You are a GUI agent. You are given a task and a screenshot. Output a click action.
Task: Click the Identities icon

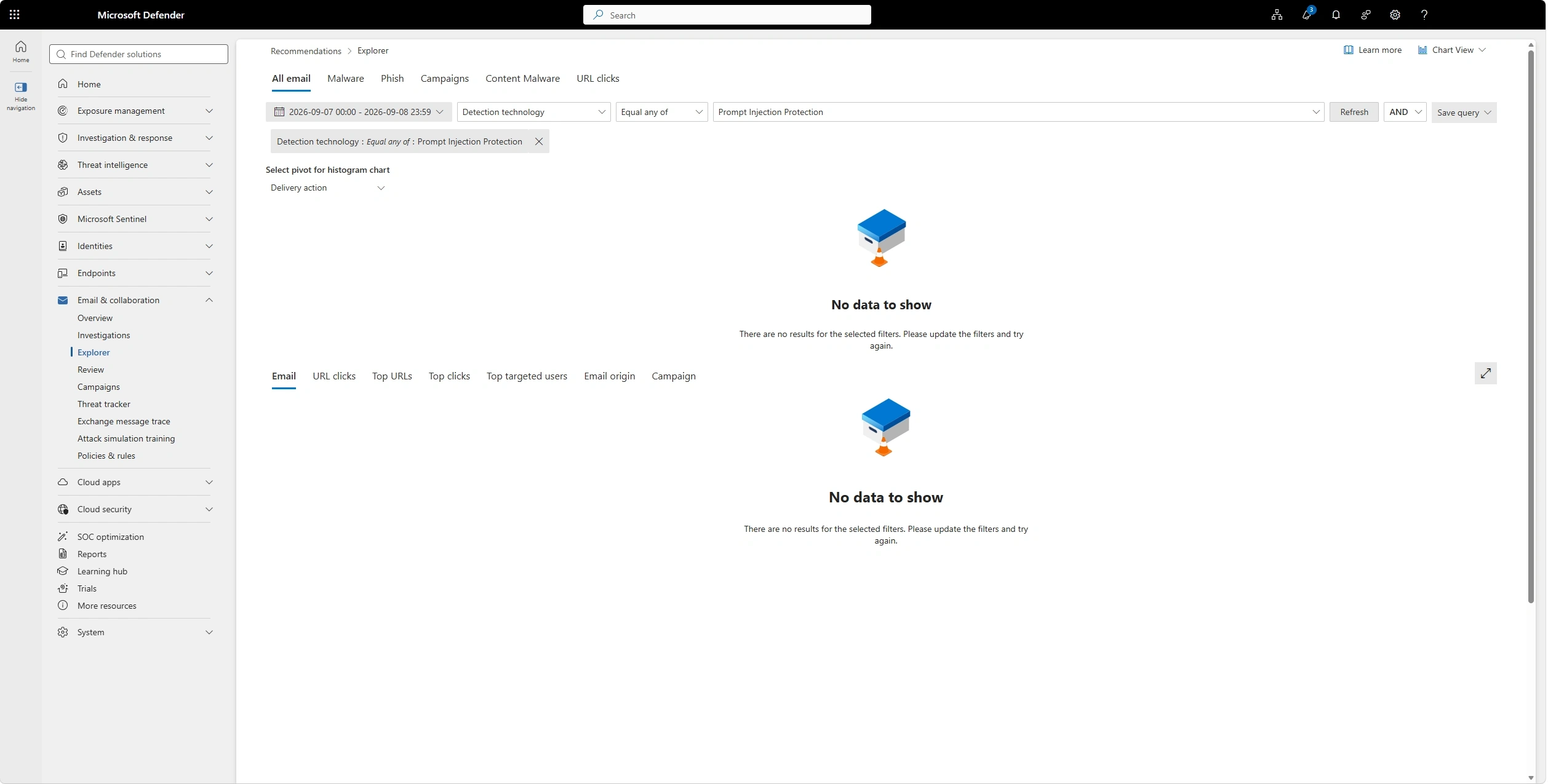(63, 246)
